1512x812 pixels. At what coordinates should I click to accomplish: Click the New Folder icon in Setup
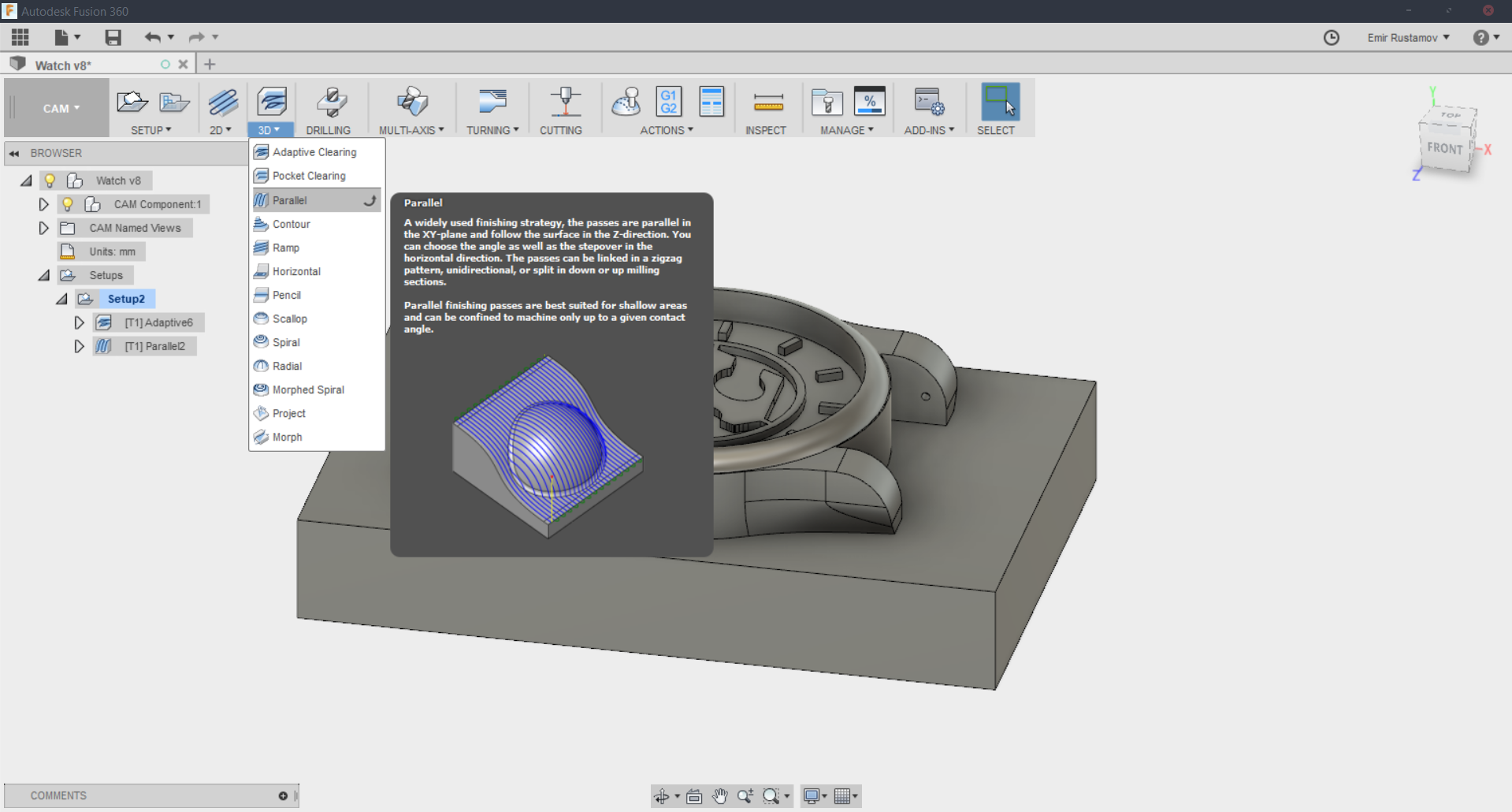(x=174, y=102)
